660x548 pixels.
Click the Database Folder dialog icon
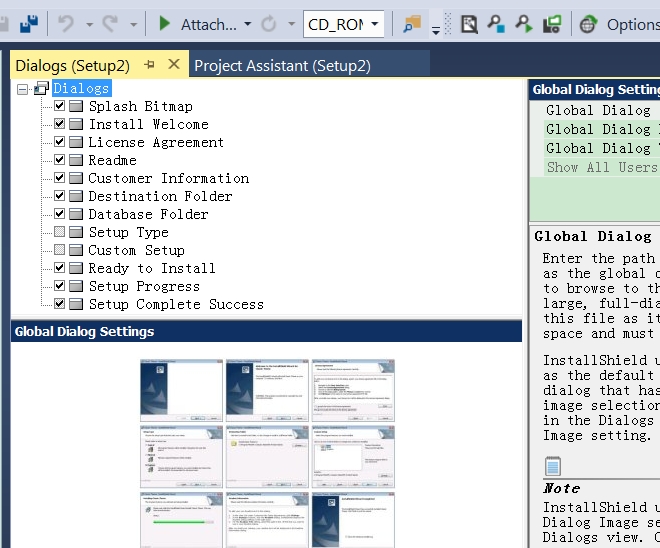coord(76,214)
